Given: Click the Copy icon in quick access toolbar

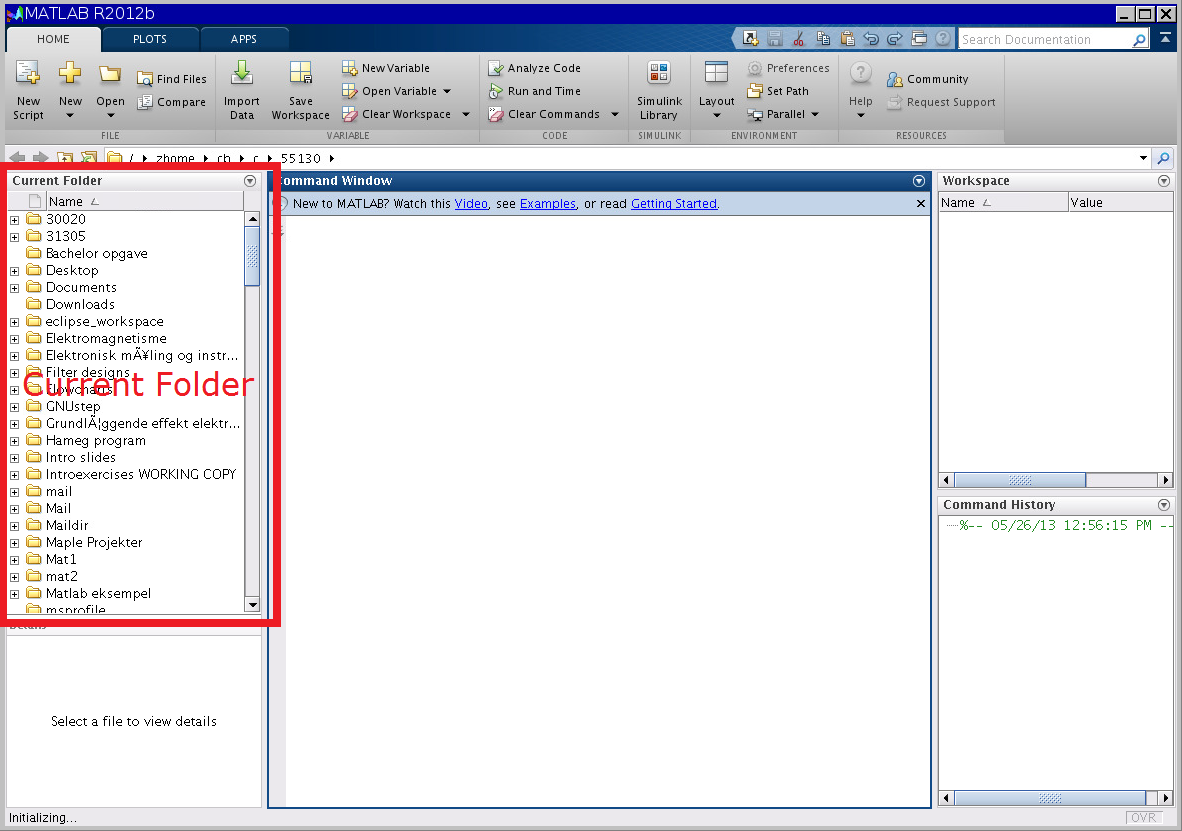Looking at the screenshot, I should point(823,38).
